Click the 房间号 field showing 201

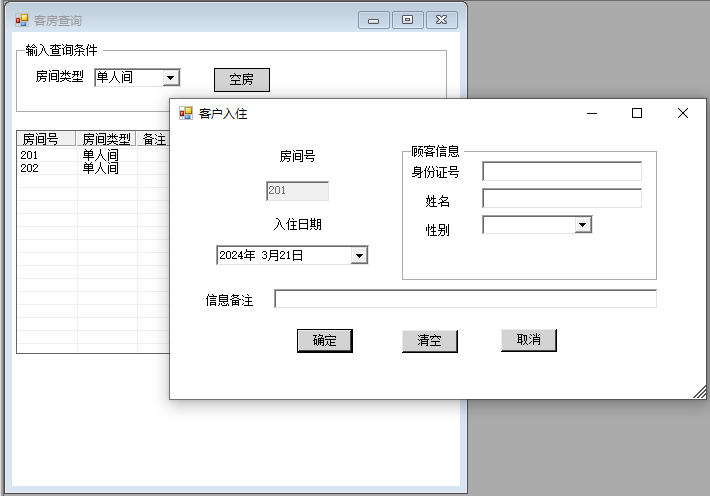click(297, 191)
